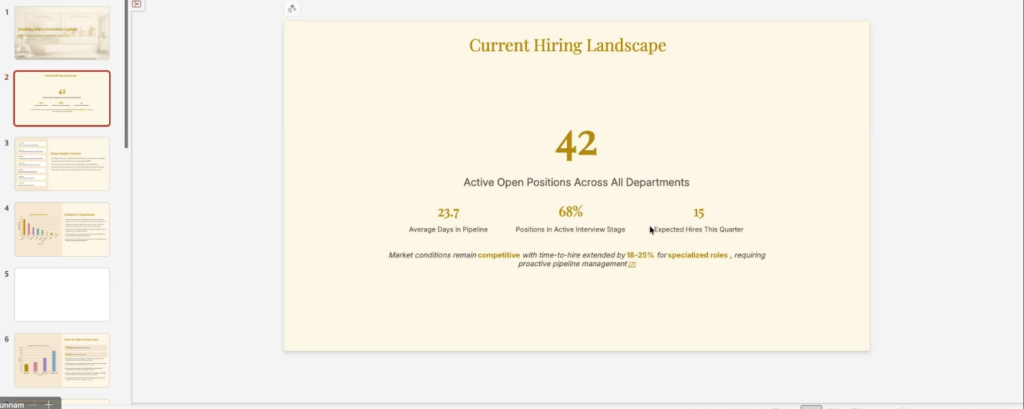Viewport: 1024px width, 409px height.
Task: Go to slide 3 thumbnail
Action: [x=62, y=164]
